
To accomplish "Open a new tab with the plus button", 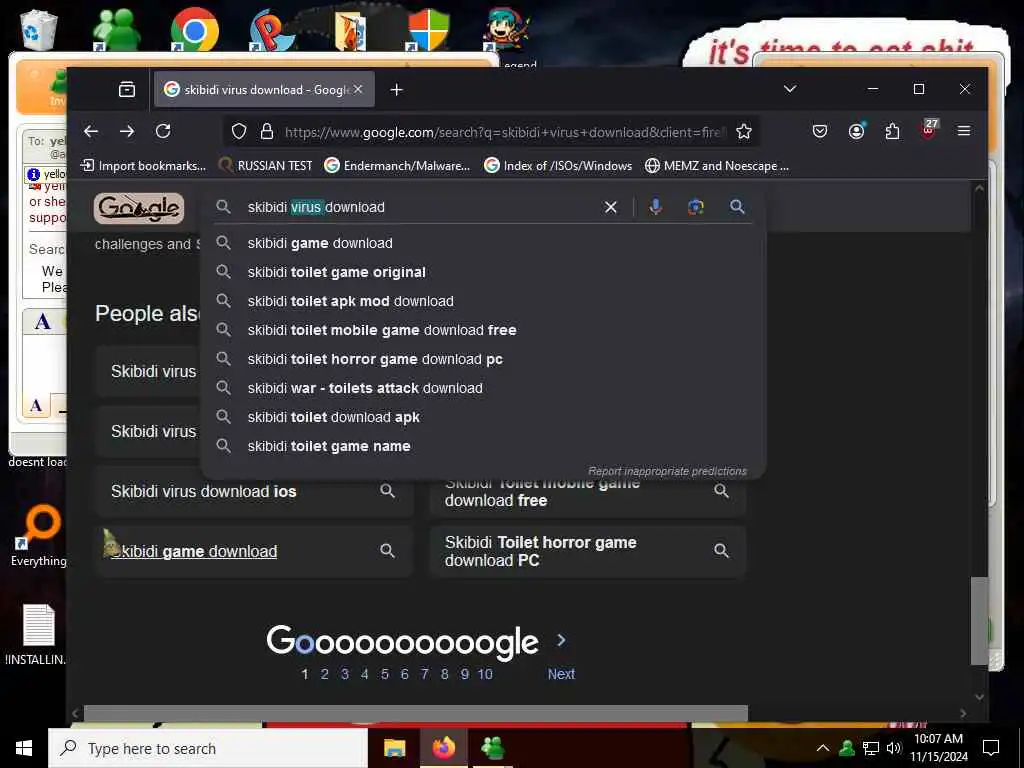I will (x=396, y=89).
